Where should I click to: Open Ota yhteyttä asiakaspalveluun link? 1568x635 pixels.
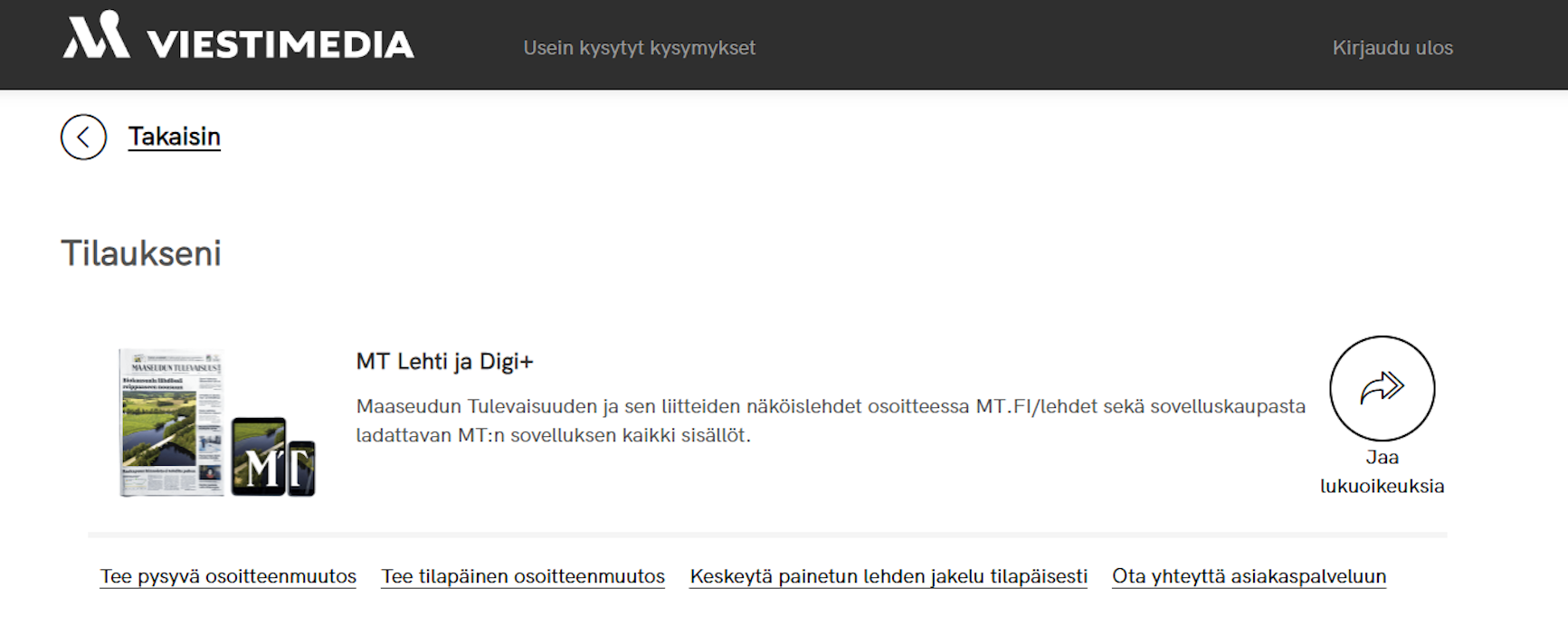[1249, 576]
